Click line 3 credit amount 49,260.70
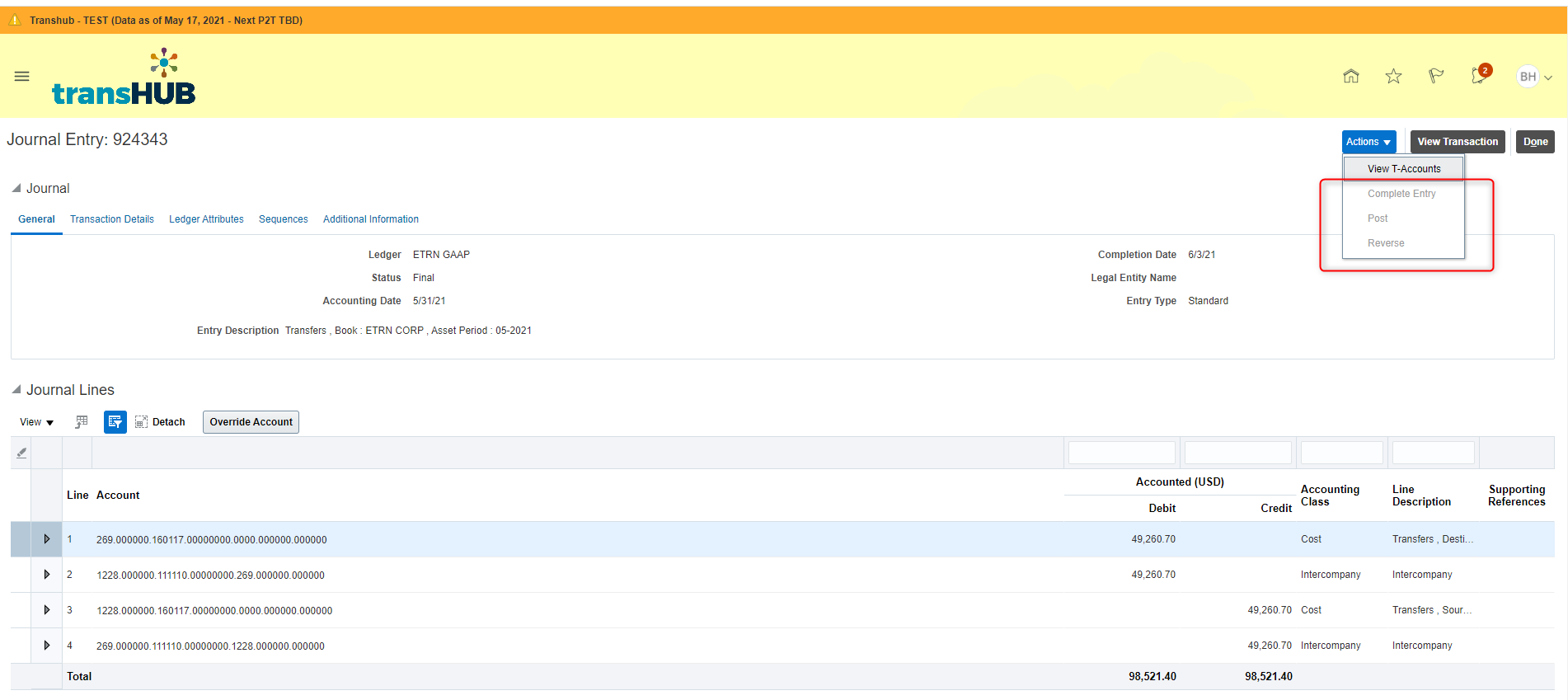The height and width of the screenshot is (700, 1568). (1270, 610)
